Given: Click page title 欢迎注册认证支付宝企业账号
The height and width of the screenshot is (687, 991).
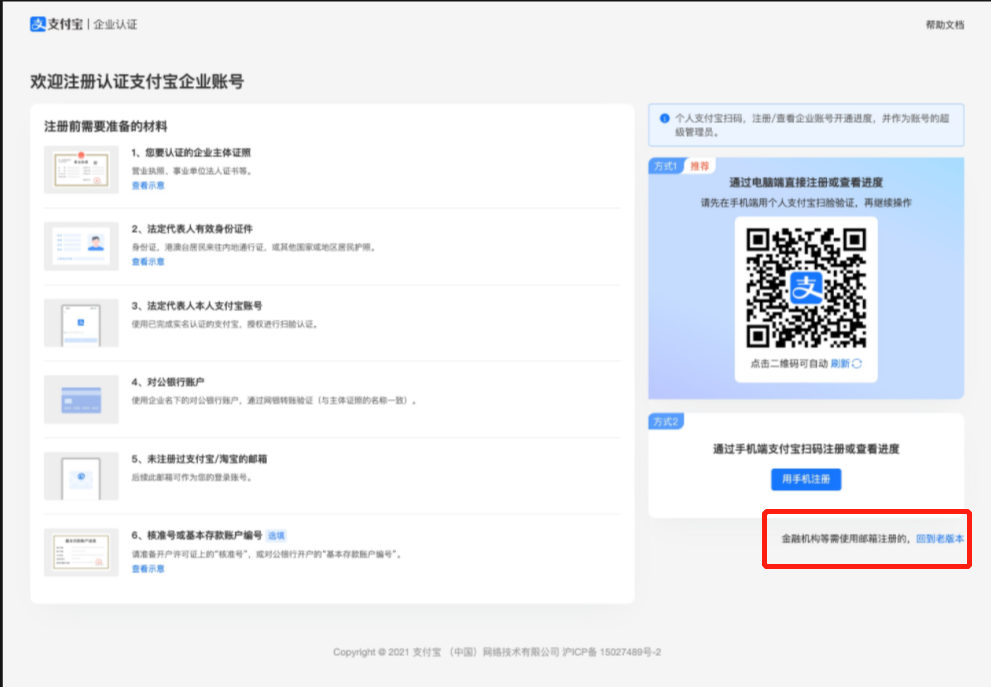Looking at the screenshot, I should 137,82.
